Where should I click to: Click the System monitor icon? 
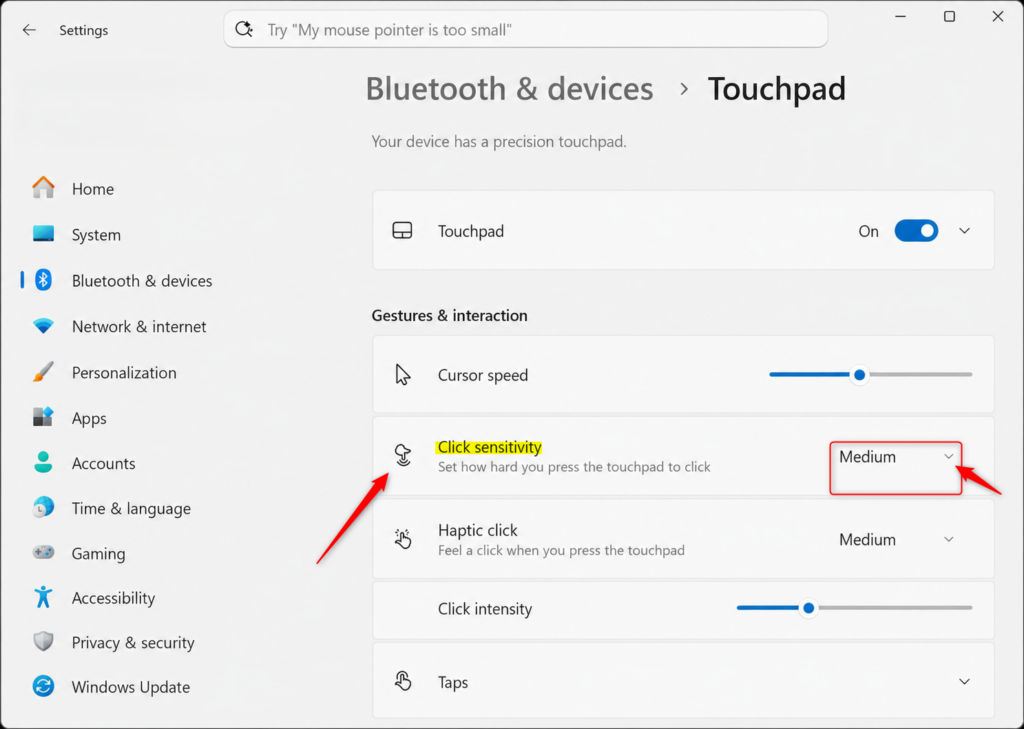(43, 234)
